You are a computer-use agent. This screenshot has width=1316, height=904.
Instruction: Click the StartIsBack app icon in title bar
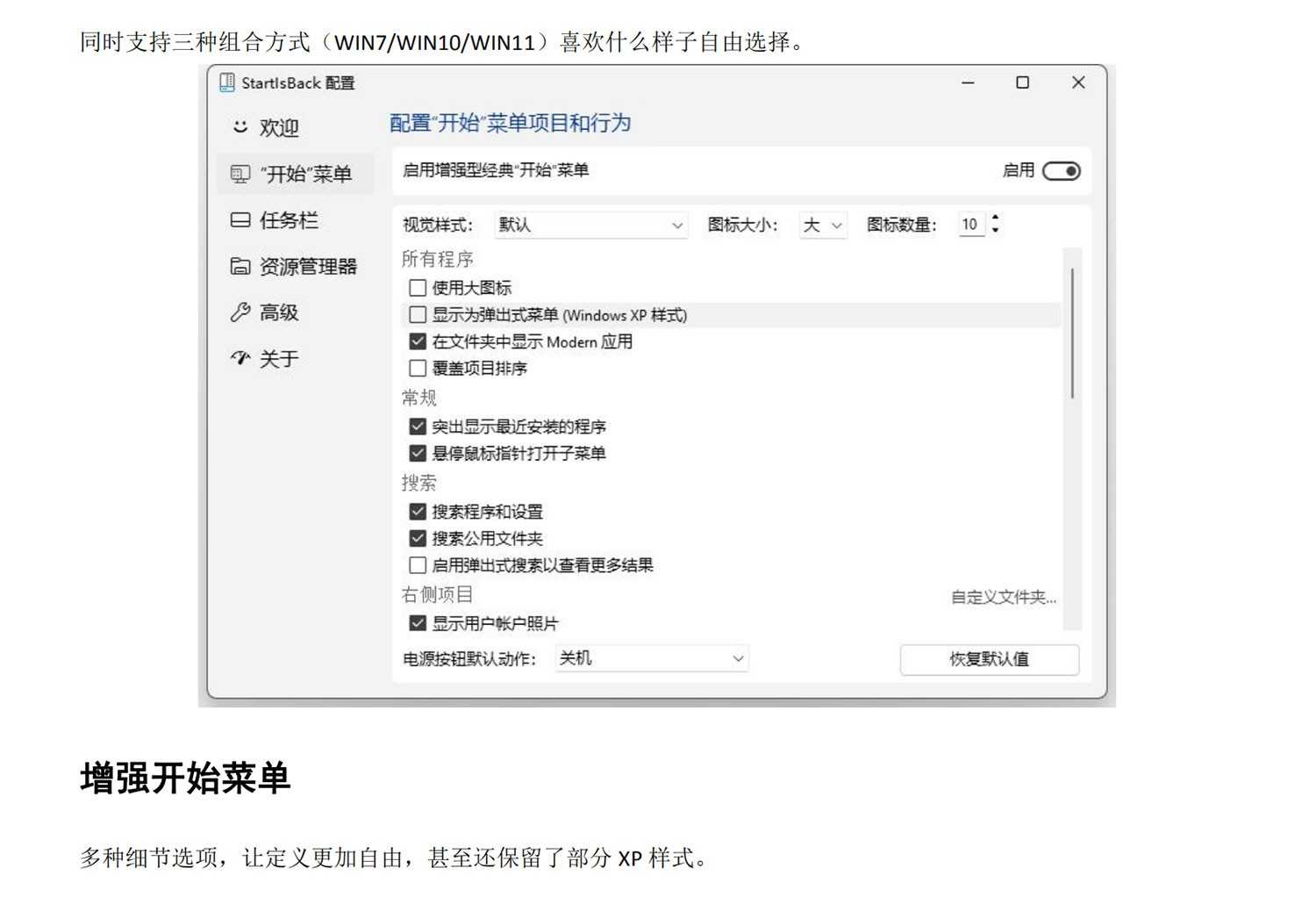227,83
